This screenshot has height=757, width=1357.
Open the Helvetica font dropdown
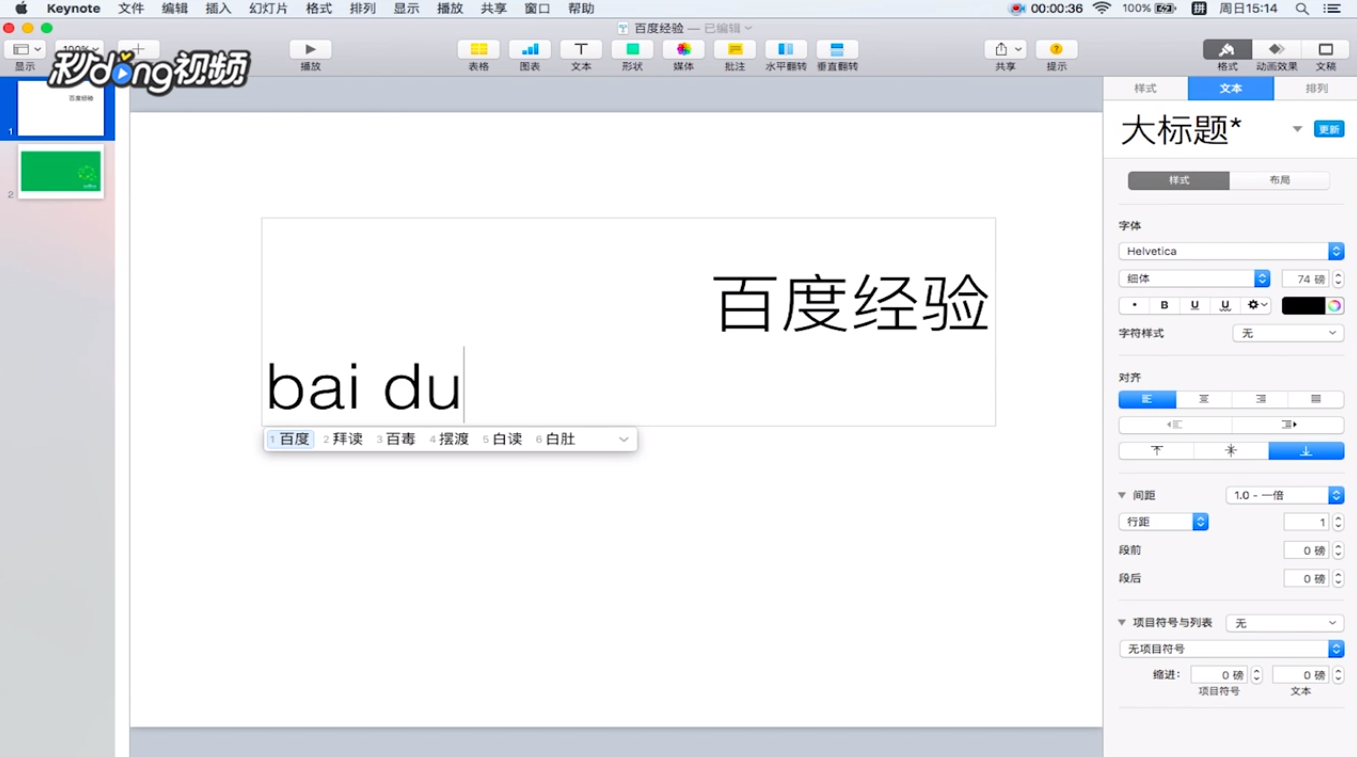tap(1231, 251)
